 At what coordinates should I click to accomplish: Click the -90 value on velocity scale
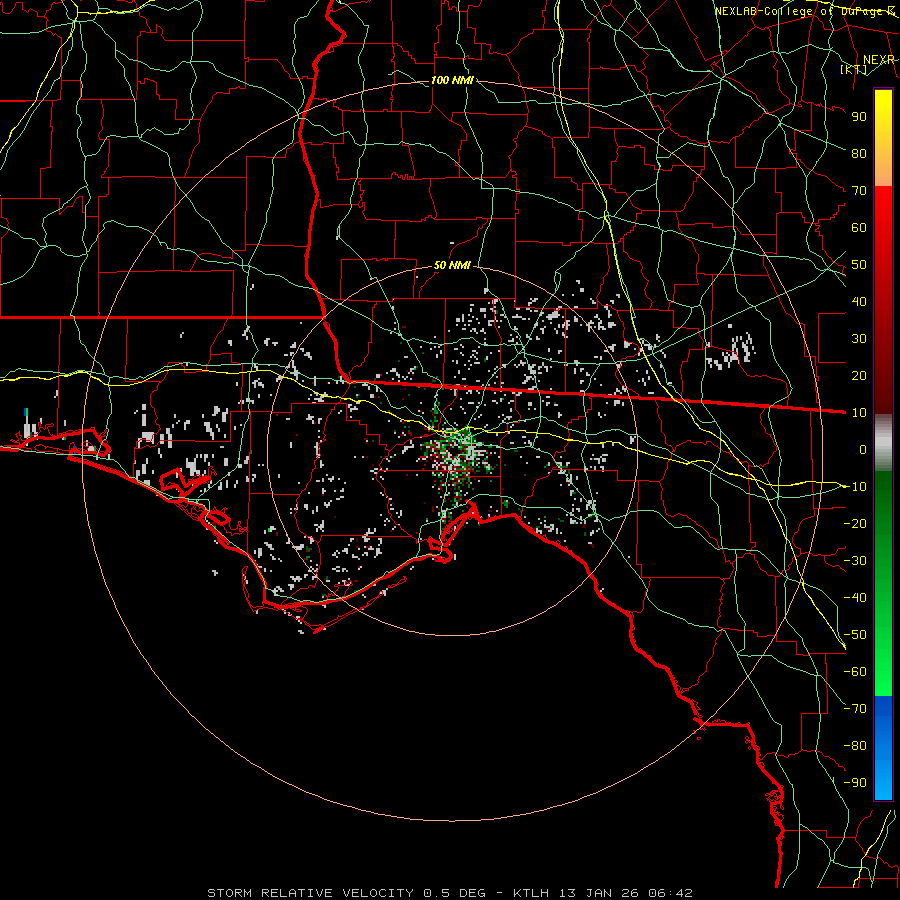pyautogui.click(x=855, y=783)
